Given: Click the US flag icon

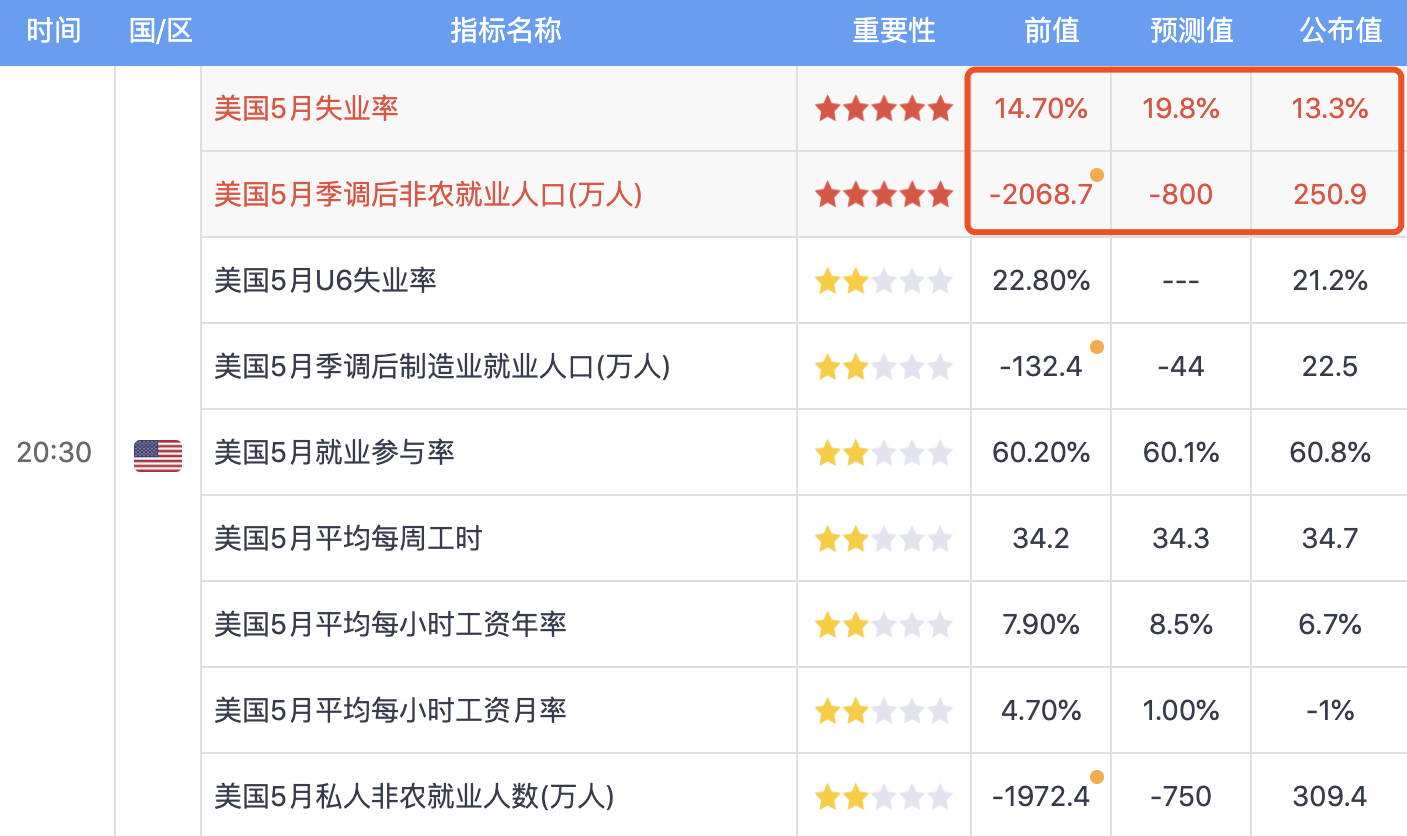Looking at the screenshot, I should tap(158, 455).
